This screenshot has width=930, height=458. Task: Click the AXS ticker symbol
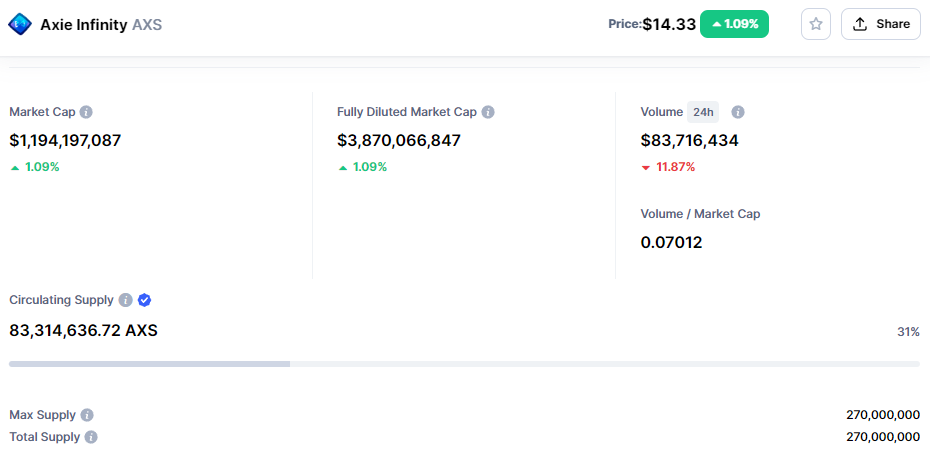point(146,25)
